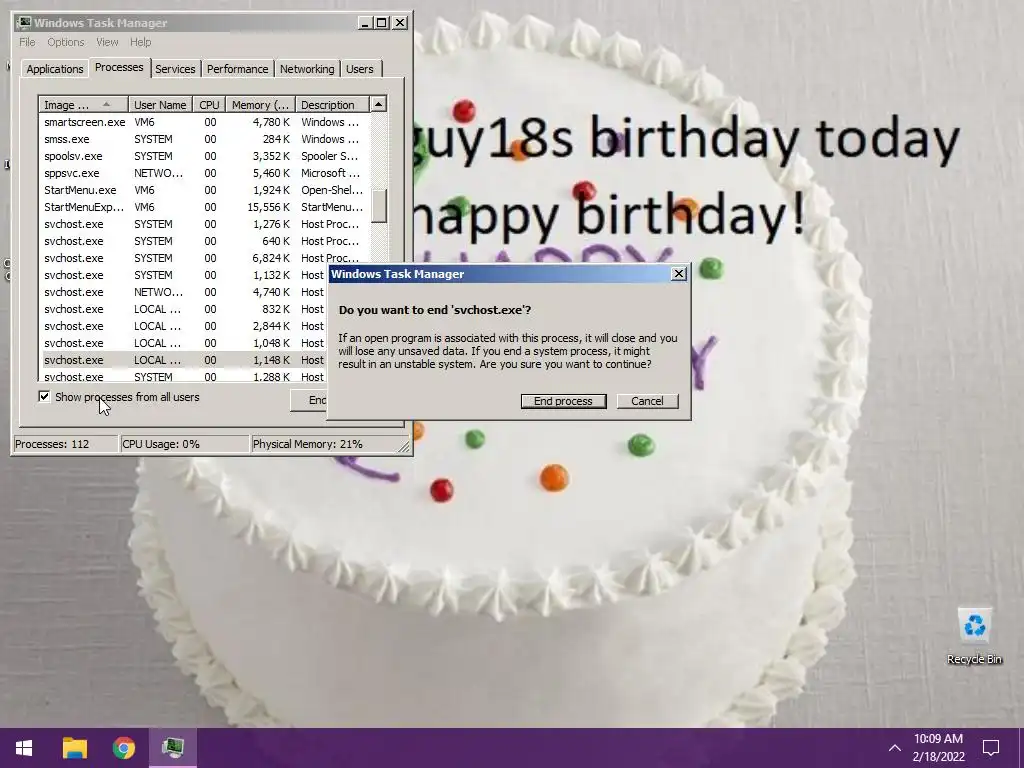Confirm with the End process button

coord(564,401)
